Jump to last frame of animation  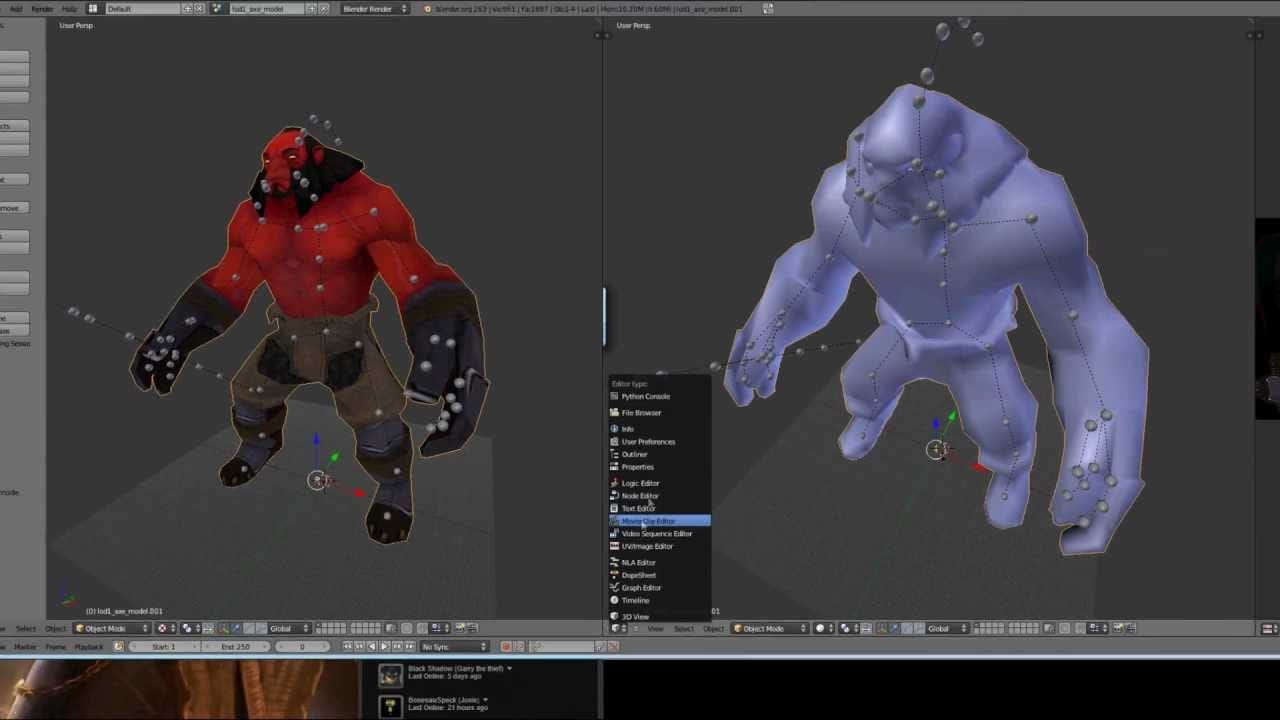coord(410,647)
